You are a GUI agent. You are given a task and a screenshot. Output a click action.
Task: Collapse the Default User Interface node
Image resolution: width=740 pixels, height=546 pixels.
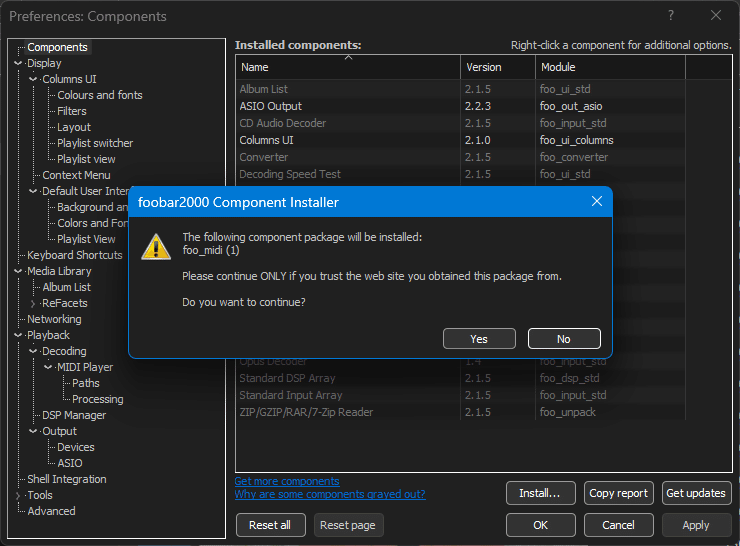33,191
